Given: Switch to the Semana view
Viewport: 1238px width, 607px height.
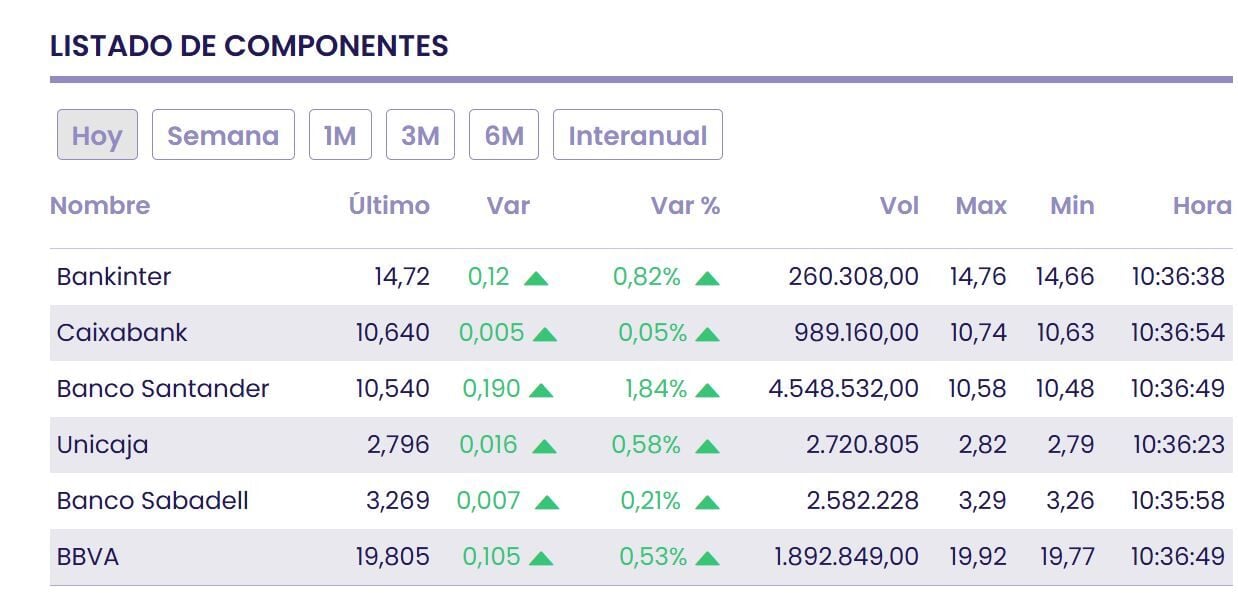Looking at the screenshot, I should coord(223,135).
